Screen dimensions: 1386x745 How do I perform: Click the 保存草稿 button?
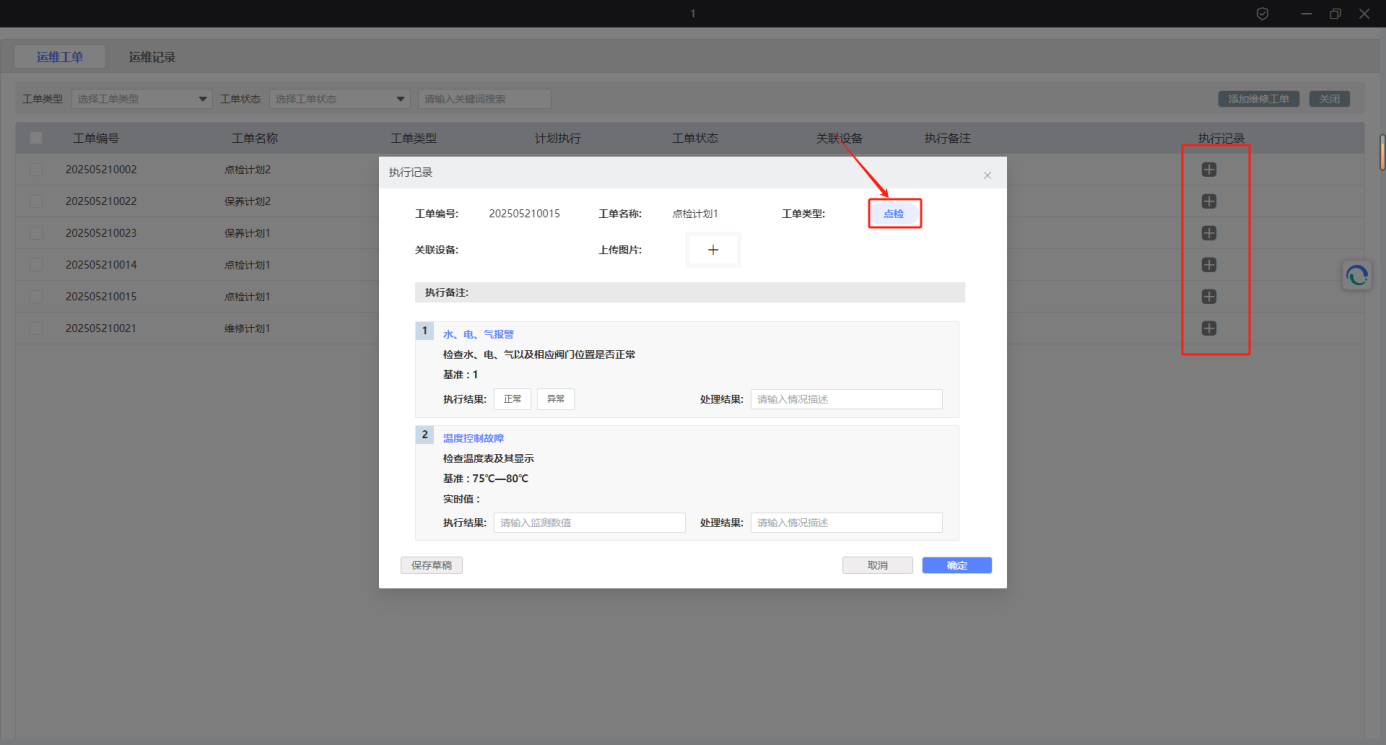pyautogui.click(x=431, y=565)
